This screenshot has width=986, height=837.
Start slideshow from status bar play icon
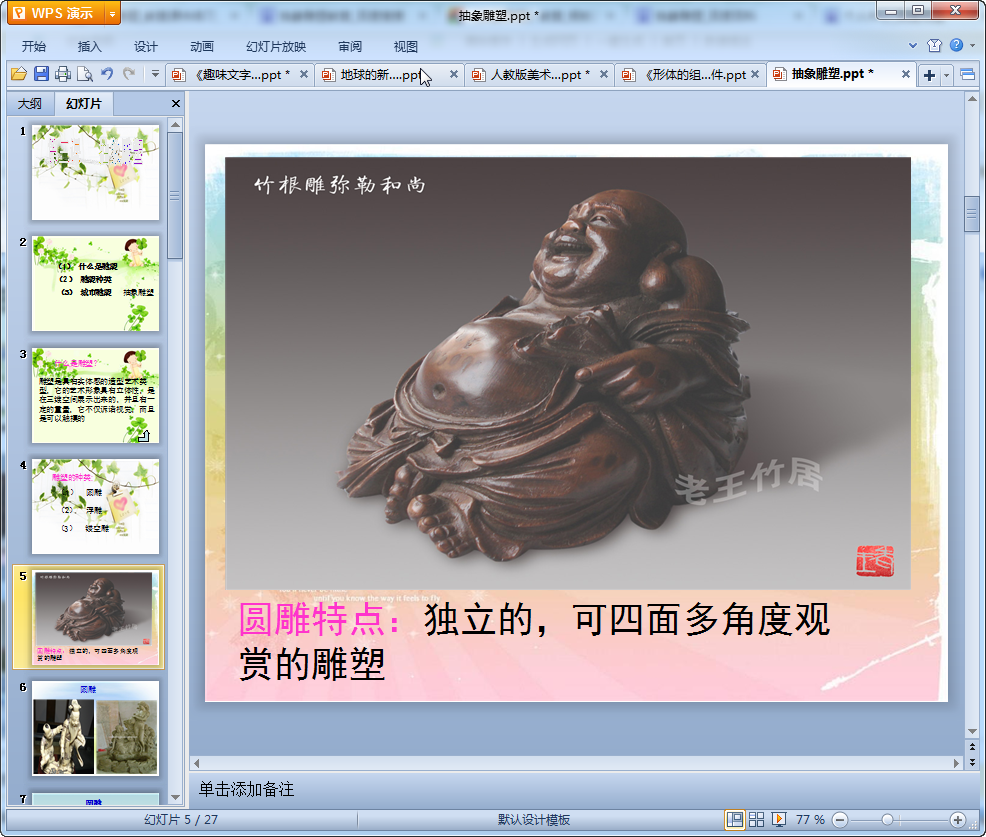[778, 819]
